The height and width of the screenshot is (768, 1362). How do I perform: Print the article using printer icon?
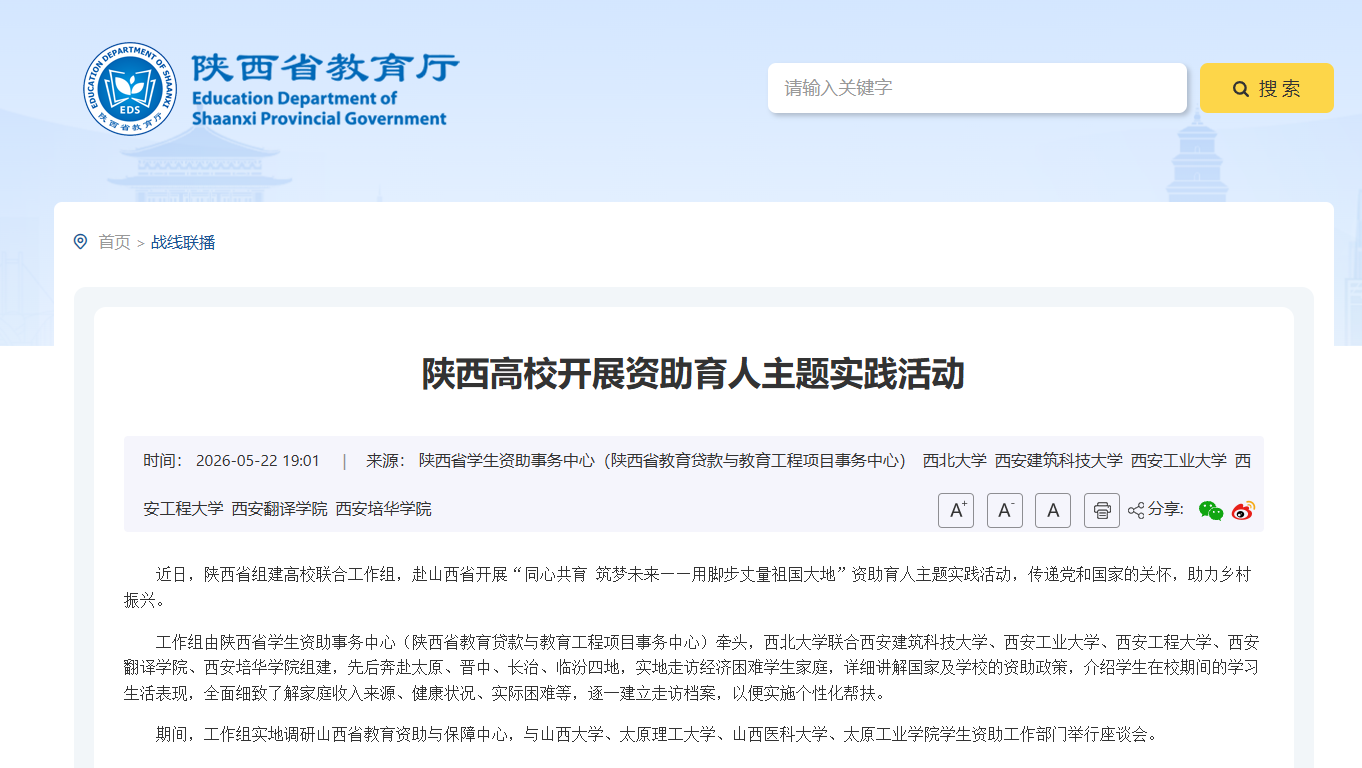[x=1102, y=510]
